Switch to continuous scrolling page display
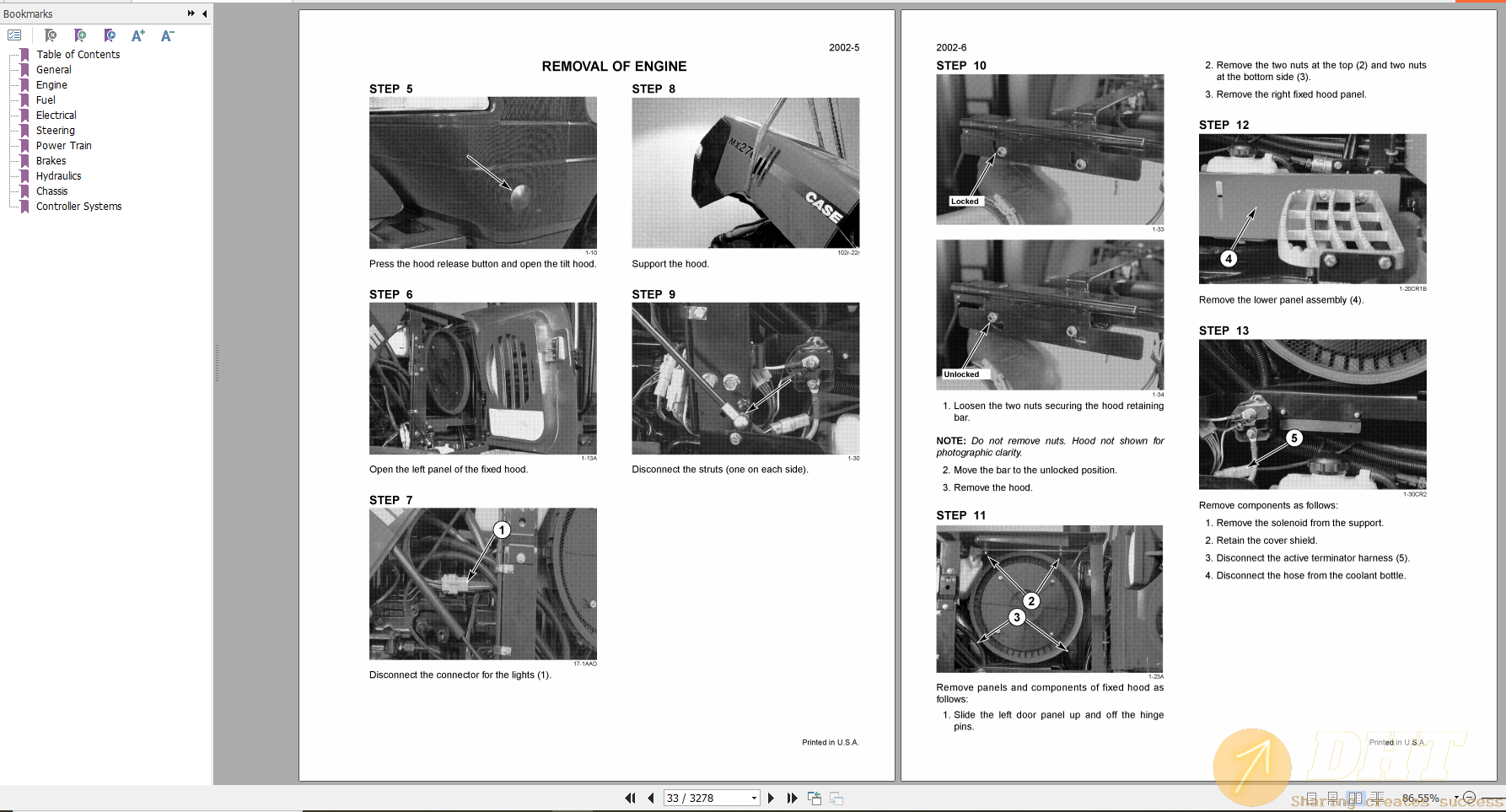This screenshot has height=812, width=1506. tap(1333, 797)
